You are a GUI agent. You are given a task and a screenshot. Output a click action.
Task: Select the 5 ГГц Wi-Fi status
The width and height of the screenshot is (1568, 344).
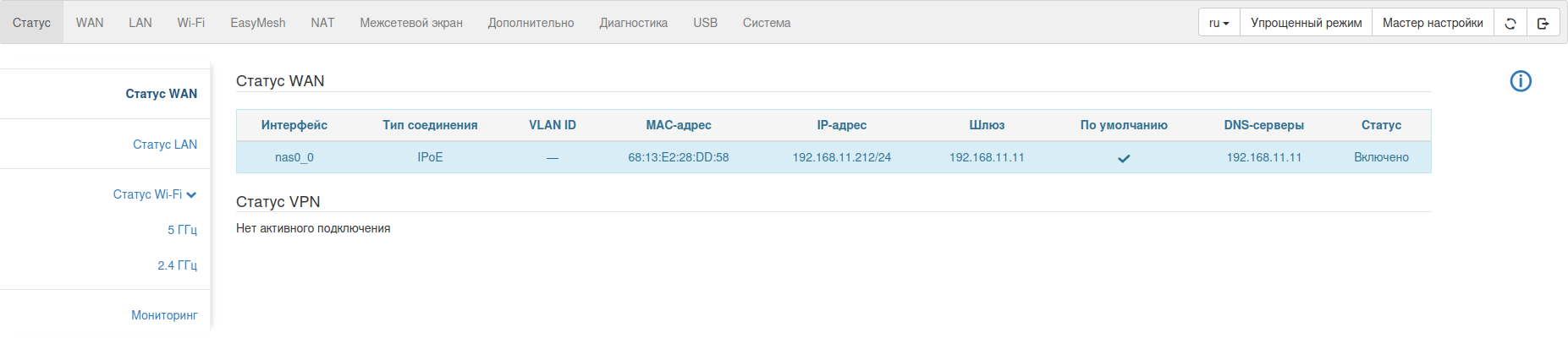point(182,230)
